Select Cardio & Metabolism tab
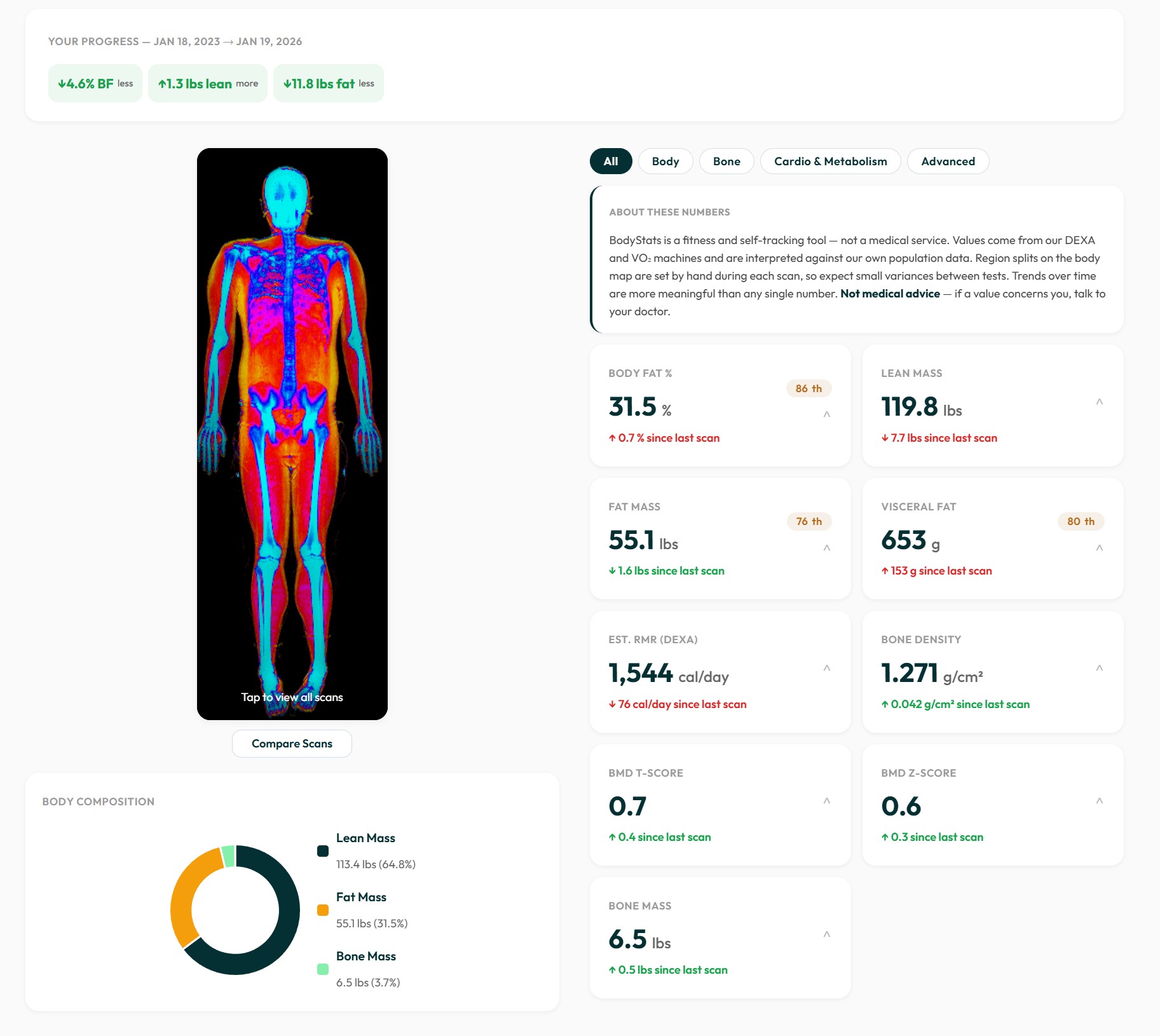 click(830, 161)
